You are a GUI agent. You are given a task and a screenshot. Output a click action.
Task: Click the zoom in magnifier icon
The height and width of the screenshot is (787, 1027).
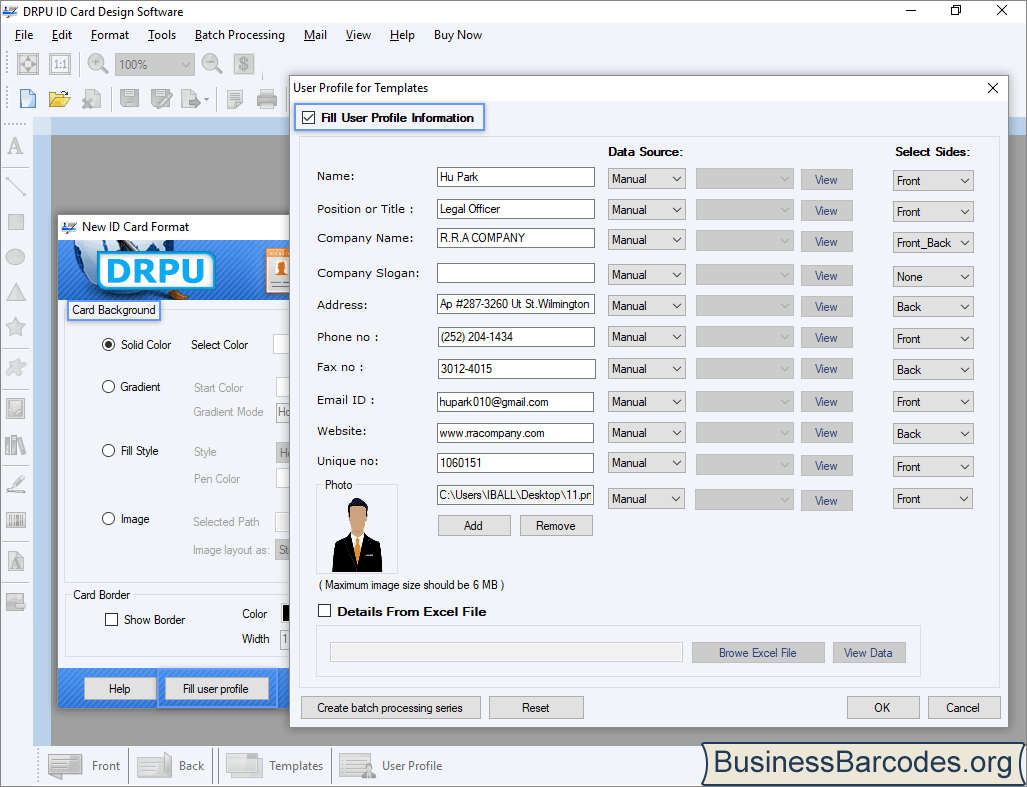[x=98, y=64]
